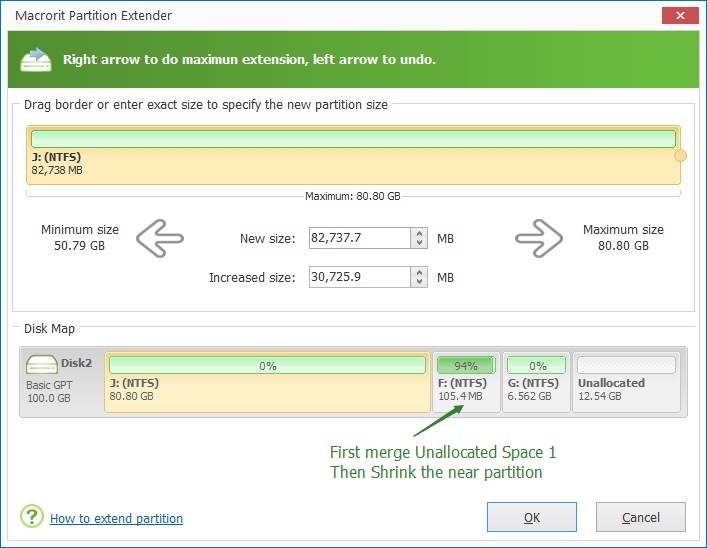Click the green help question mark icon
The image size is (707, 548).
(32, 516)
